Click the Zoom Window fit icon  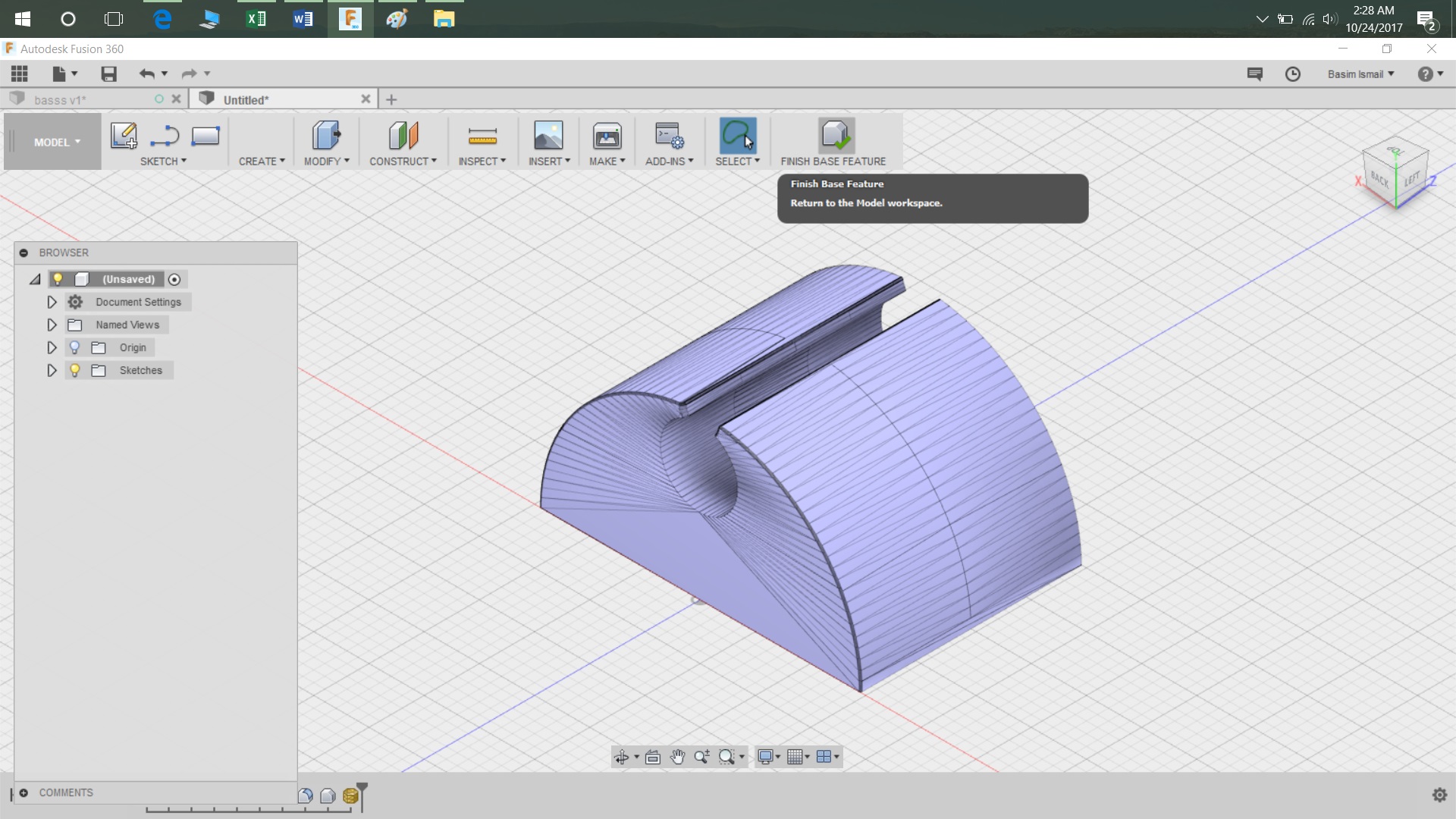click(x=726, y=757)
